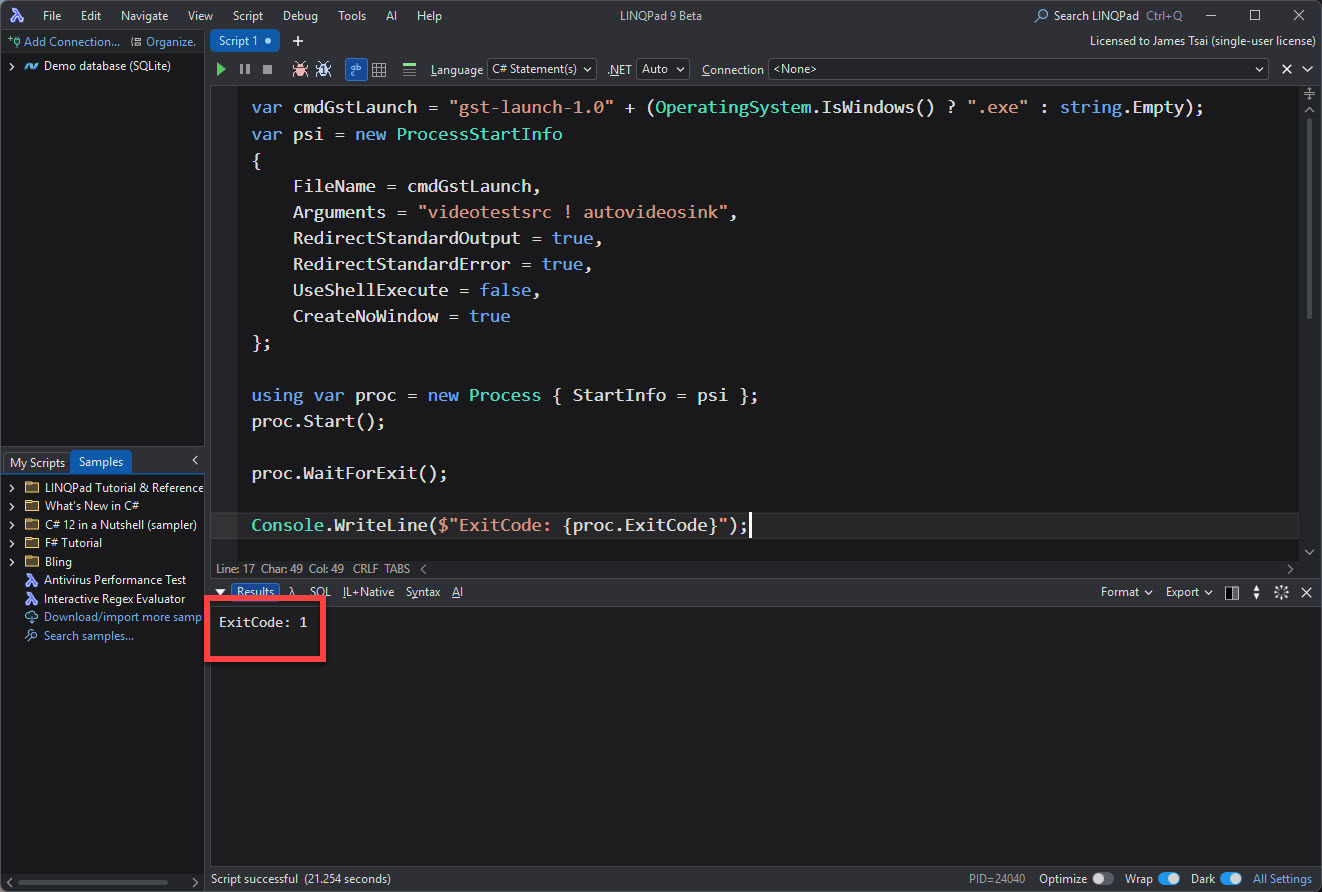Open the Script menu
The width and height of the screenshot is (1322, 892).
(x=247, y=16)
